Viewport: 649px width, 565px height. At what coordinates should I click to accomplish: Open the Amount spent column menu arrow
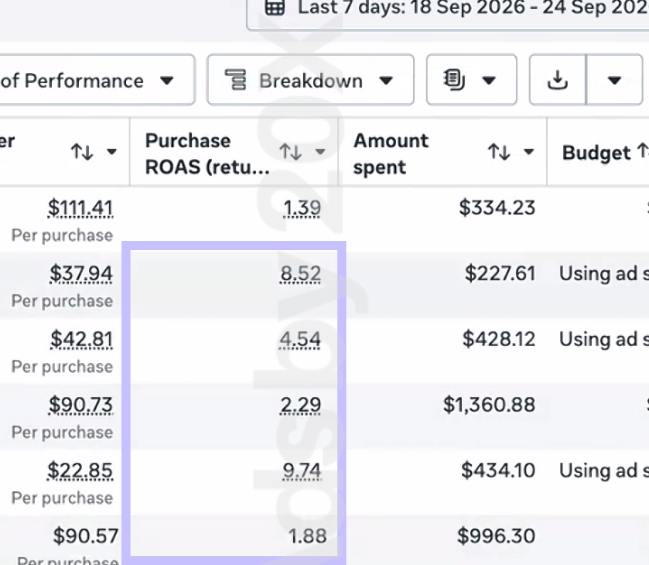[529, 152]
